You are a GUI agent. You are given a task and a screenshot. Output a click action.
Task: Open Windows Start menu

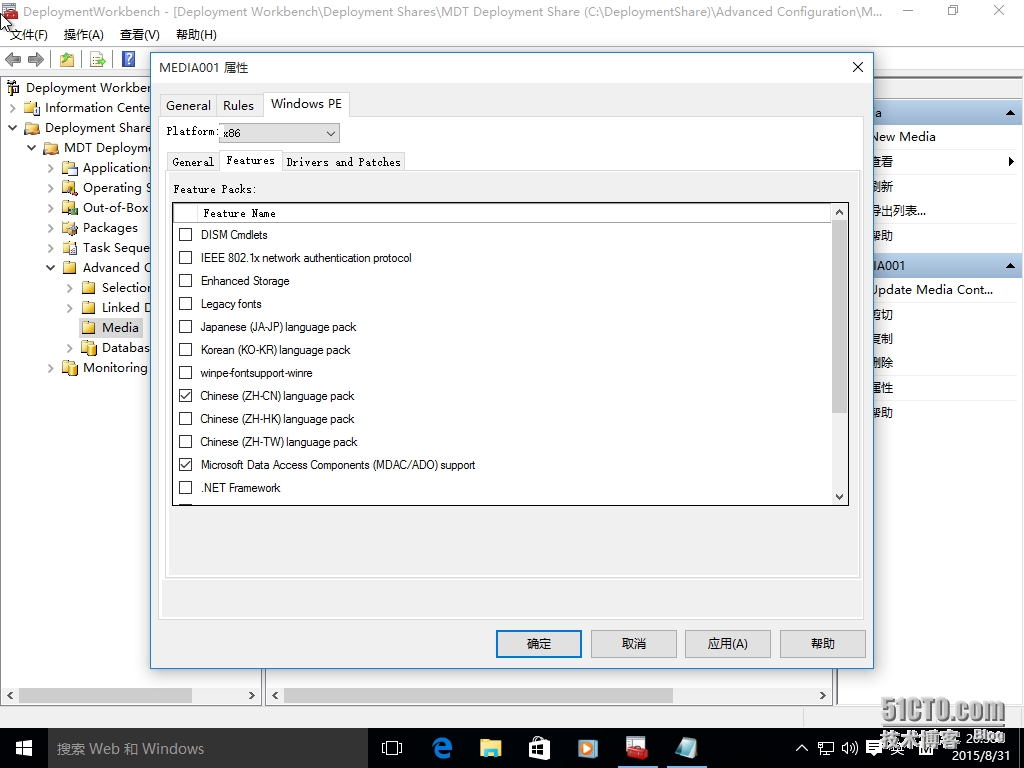coord(24,748)
